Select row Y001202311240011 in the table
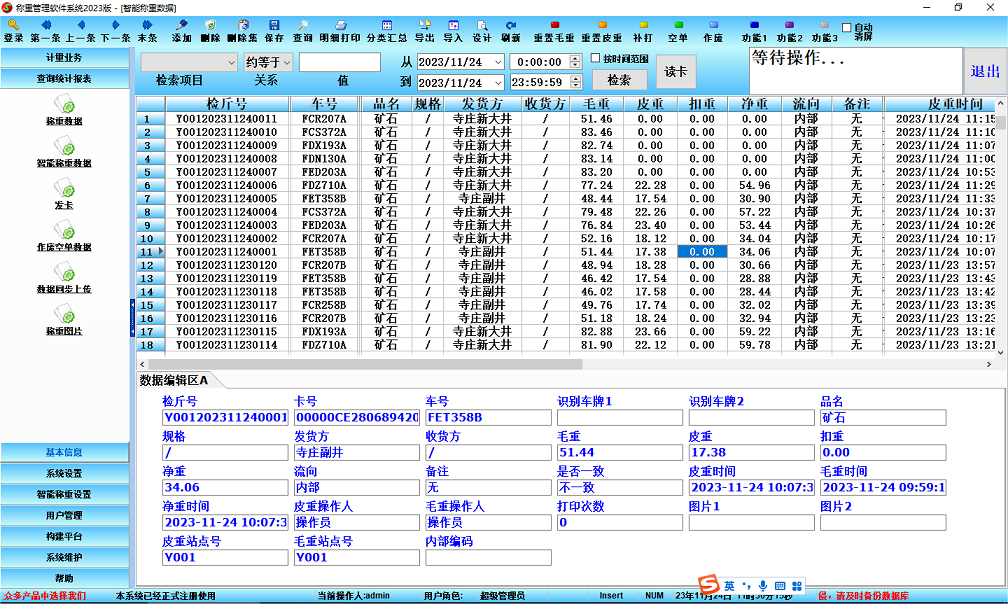 click(x=566, y=119)
